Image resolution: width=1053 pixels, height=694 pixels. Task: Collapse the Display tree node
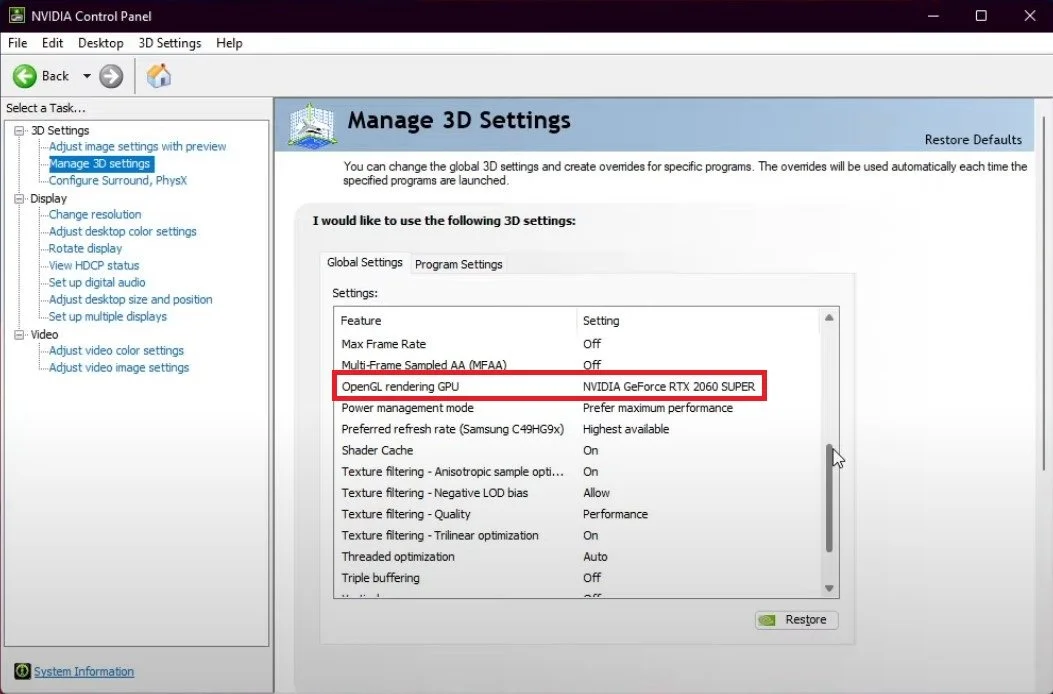pyautogui.click(x=19, y=199)
